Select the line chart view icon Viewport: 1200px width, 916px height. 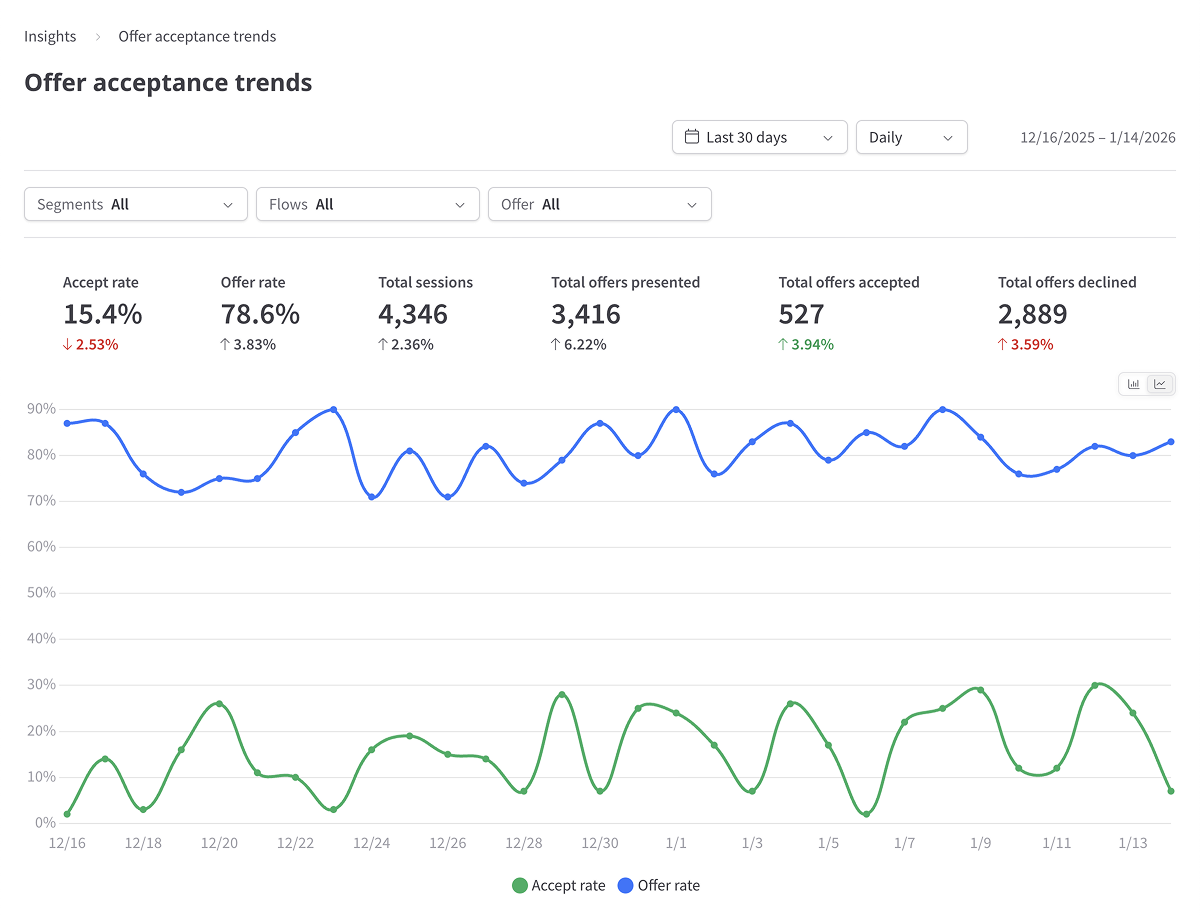click(x=1160, y=384)
